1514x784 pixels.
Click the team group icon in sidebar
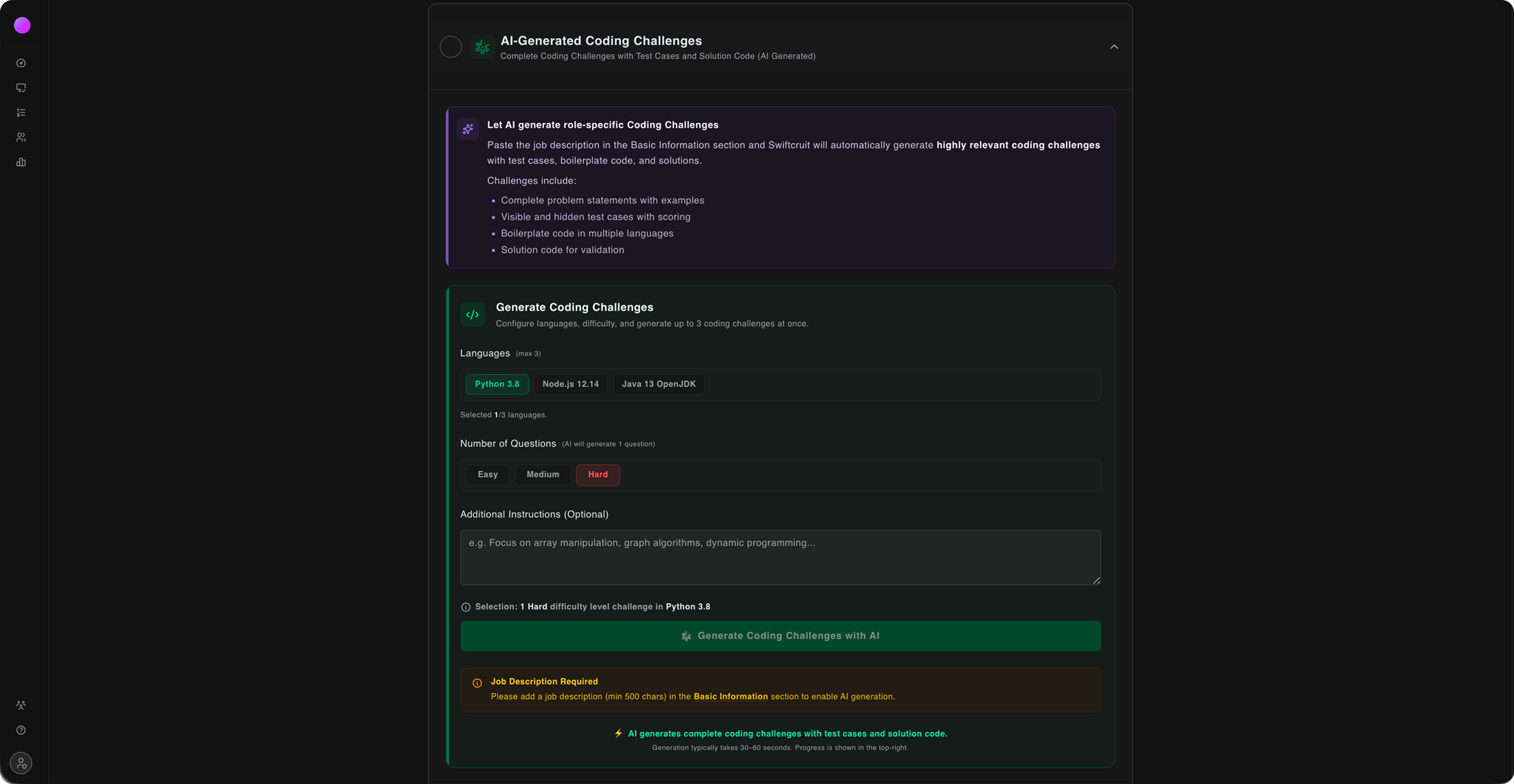[x=21, y=704]
